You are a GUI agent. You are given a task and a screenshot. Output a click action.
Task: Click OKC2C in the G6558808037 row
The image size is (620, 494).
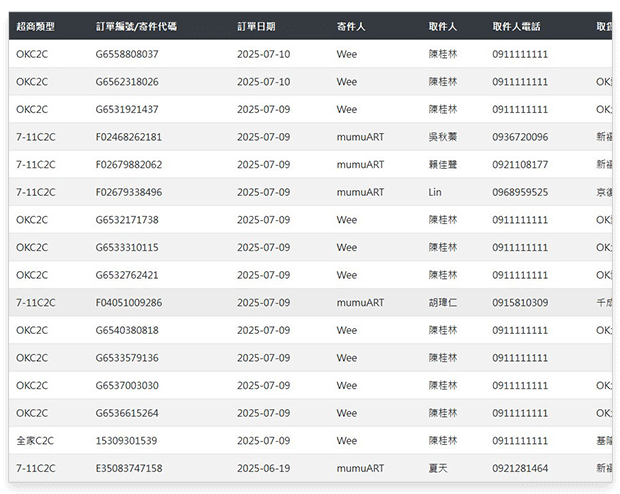click(32, 54)
